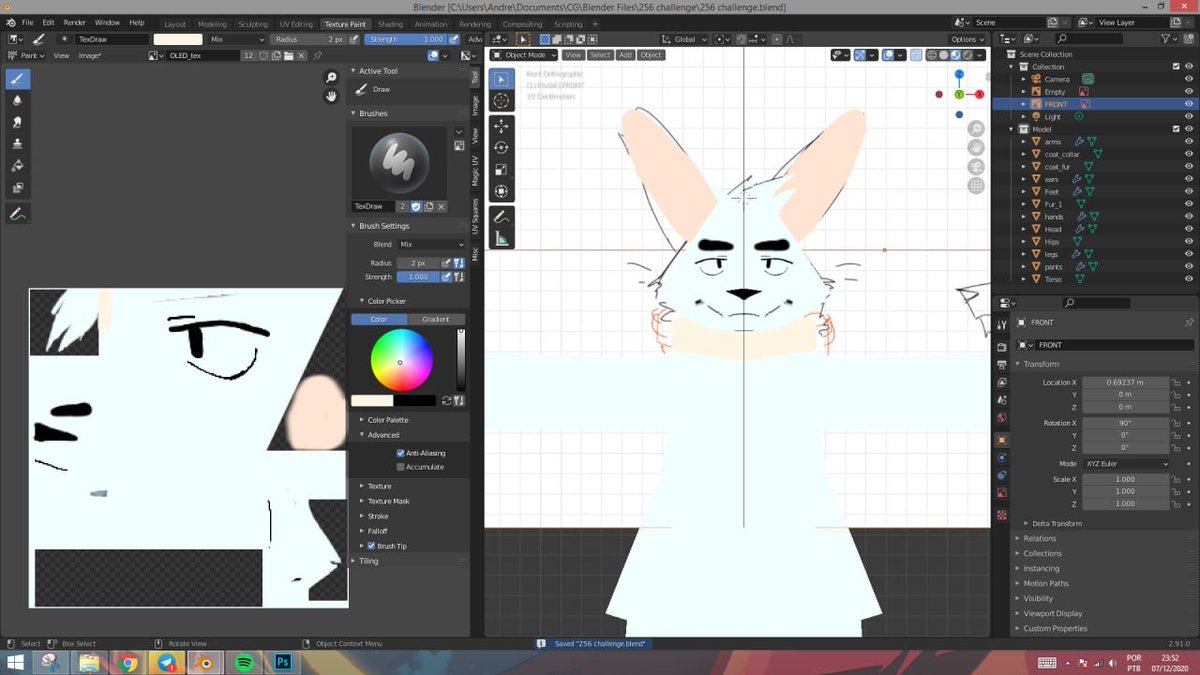Image resolution: width=1200 pixels, height=675 pixels.
Task: Expand the Delta Transform section
Action: pyautogui.click(x=1057, y=523)
